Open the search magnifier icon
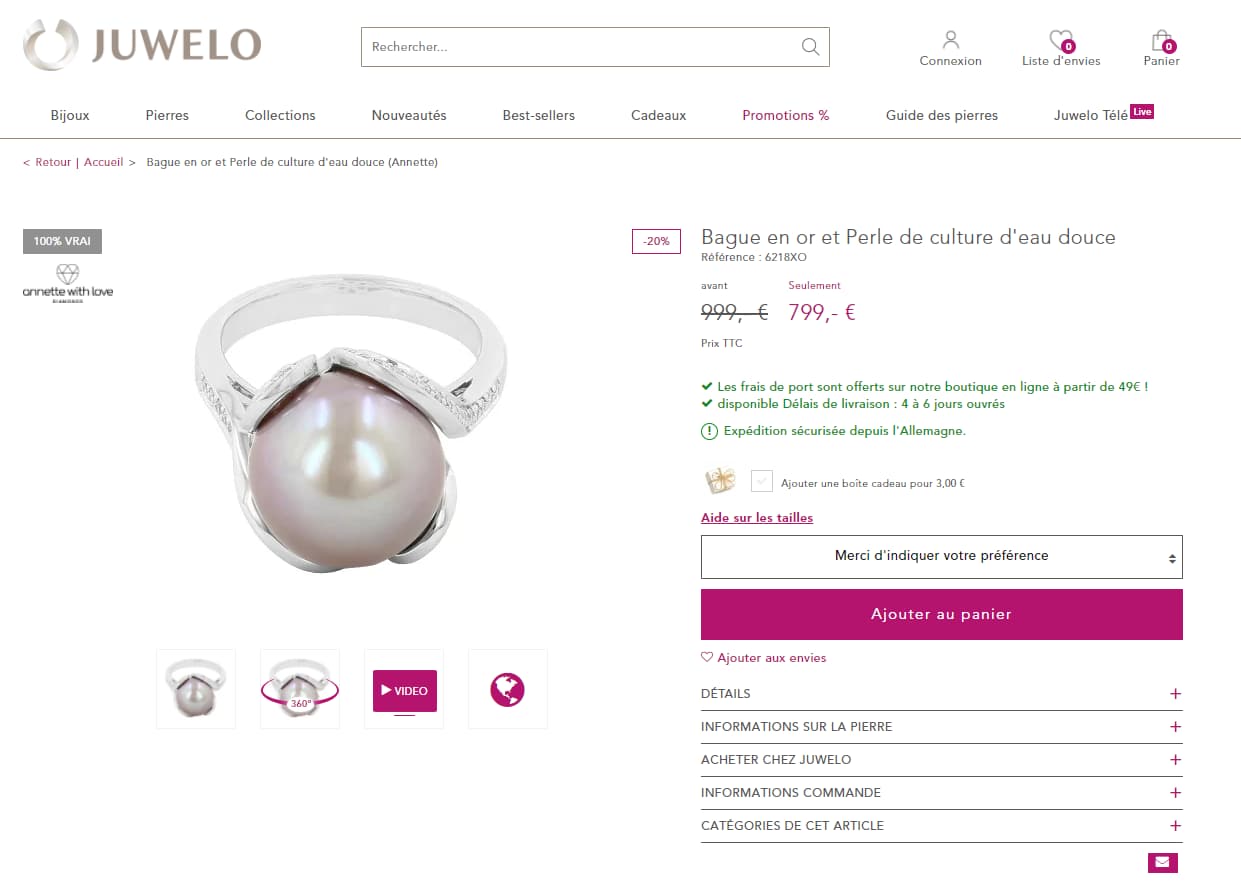 [x=809, y=47]
